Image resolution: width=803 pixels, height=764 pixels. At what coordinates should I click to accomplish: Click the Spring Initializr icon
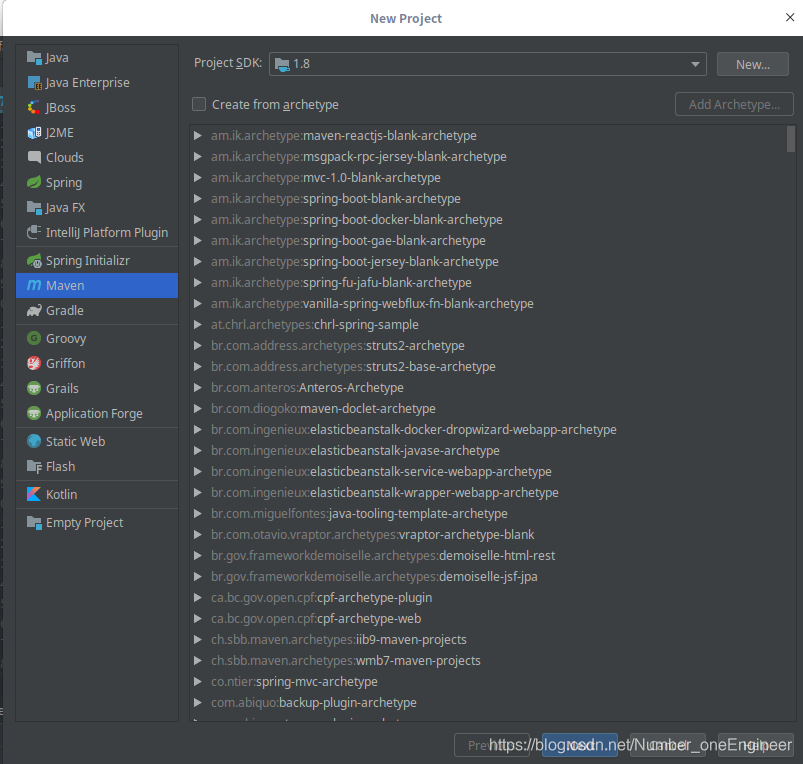(x=34, y=261)
